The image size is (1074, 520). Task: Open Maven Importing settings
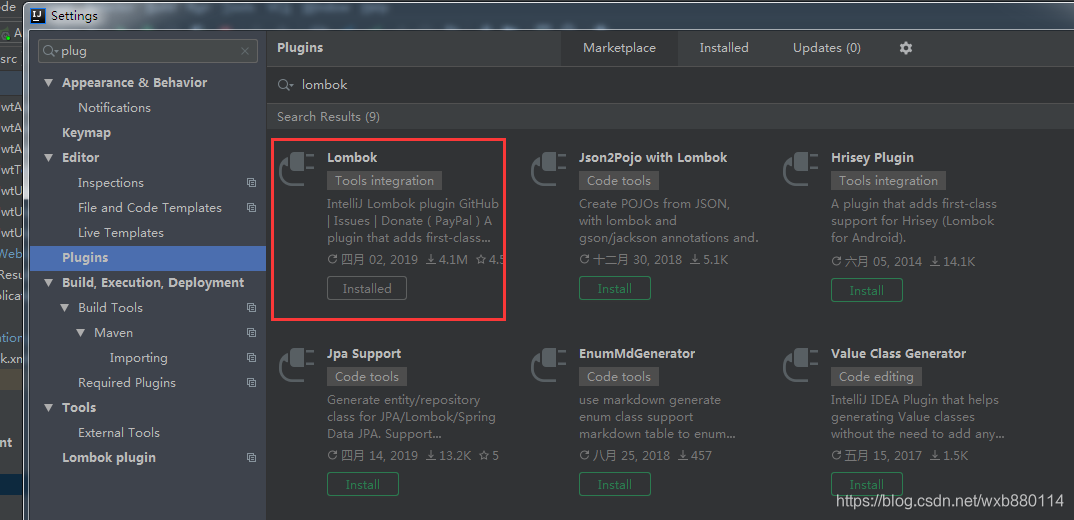coord(138,358)
